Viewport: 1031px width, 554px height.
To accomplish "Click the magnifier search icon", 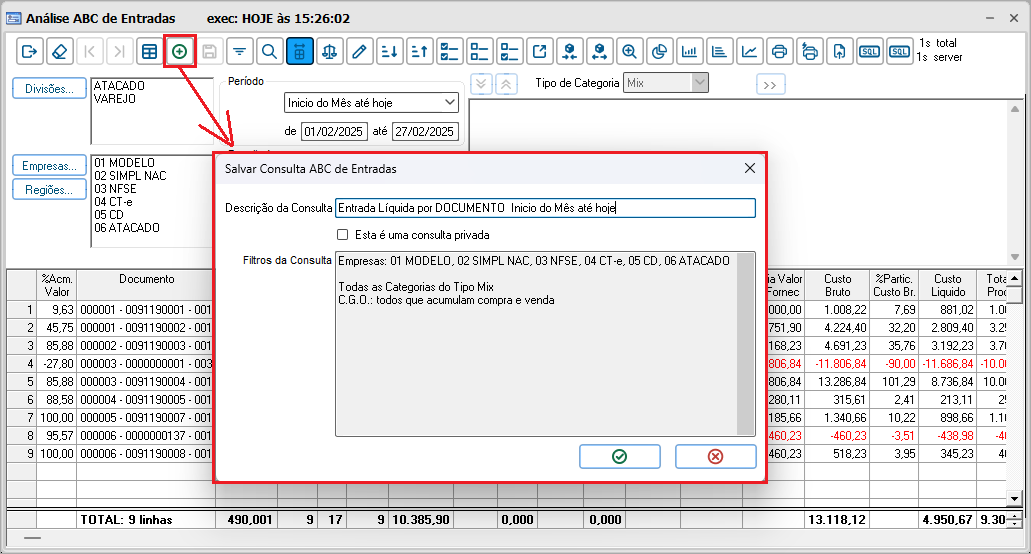I will (270, 51).
